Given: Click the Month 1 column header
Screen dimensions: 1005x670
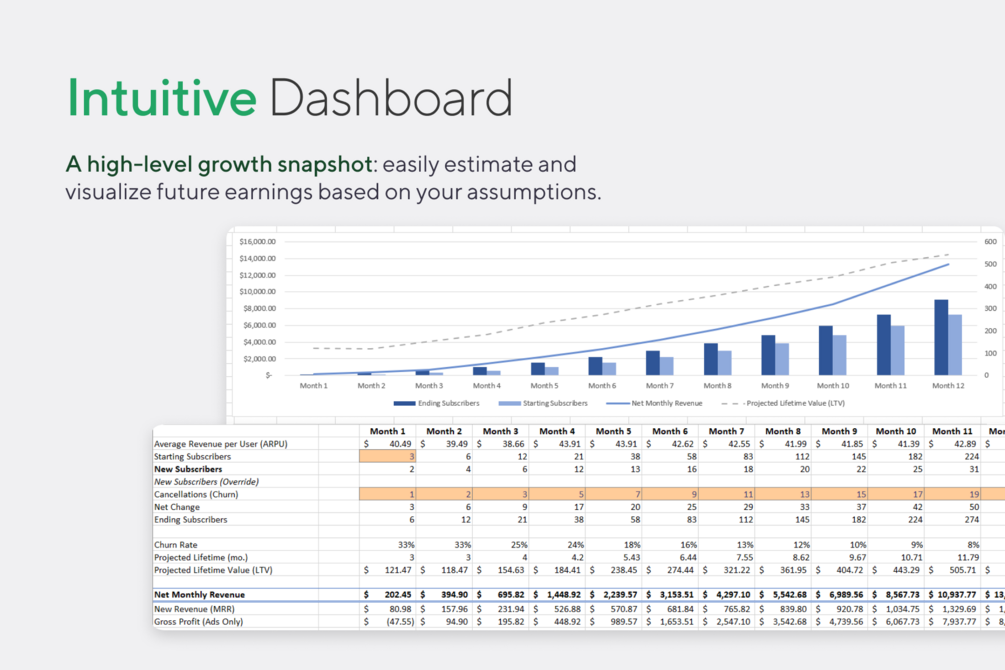Looking at the screenshot, I should coord(387,431).
